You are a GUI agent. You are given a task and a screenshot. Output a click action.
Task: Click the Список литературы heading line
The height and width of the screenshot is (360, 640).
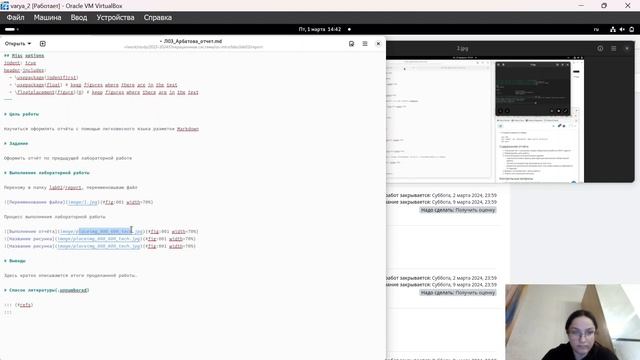coord(47,290)
